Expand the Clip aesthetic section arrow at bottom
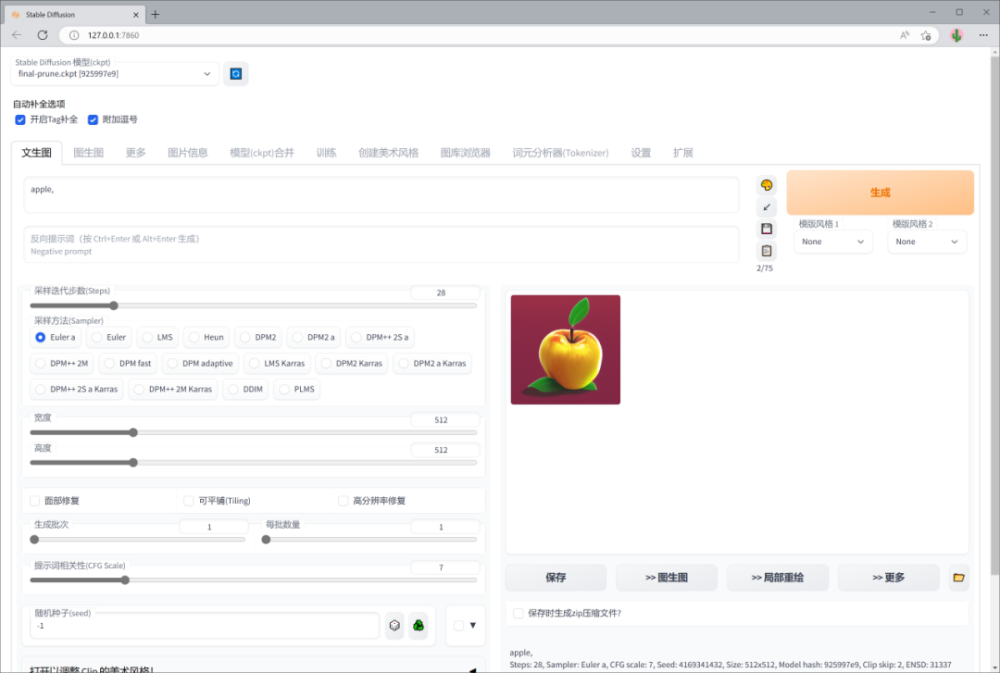Viewport: 1000px width, 673px height. [x=473, y=670]
